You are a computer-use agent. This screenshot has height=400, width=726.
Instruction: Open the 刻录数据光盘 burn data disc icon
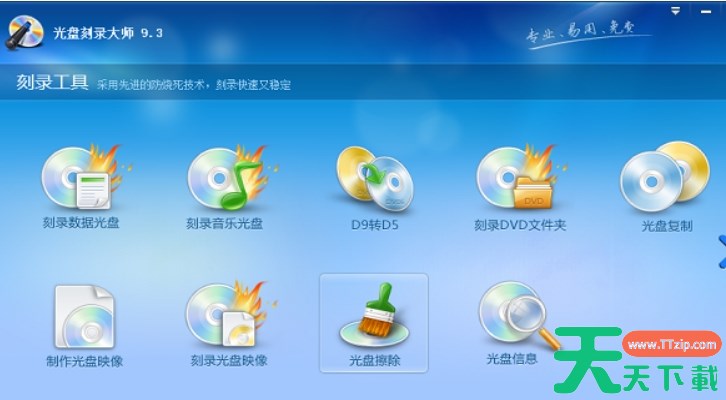pos(82,177)
